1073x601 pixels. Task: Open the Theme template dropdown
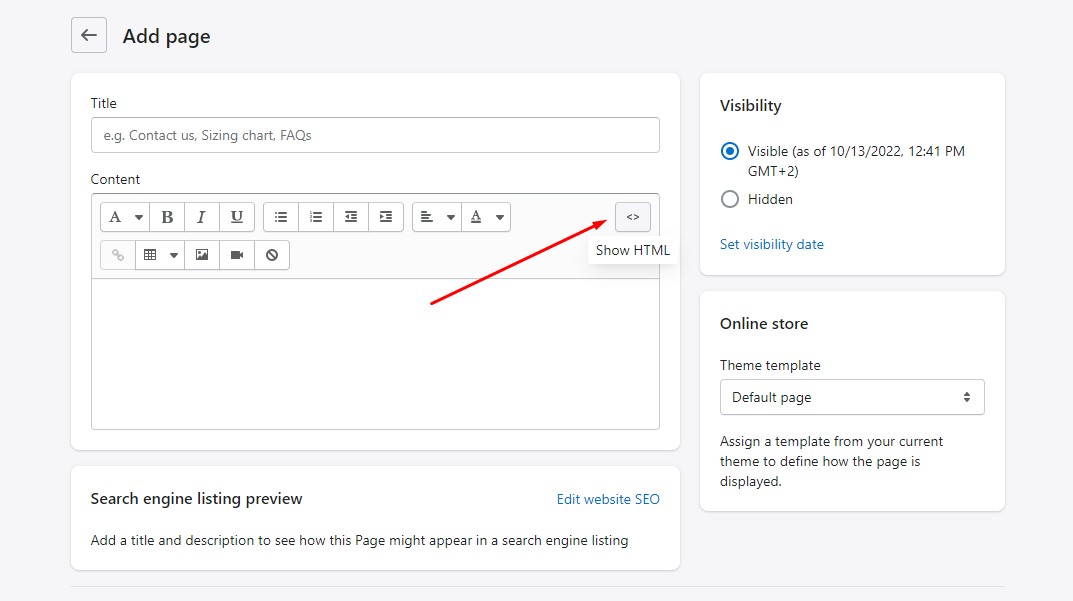851,397
